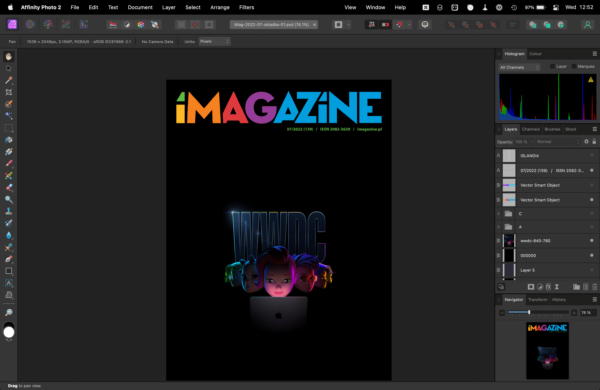Viewport: 600px width, 390px height.
Task: Select the Flood Fill bucket tool
Action: coord(9,140)
